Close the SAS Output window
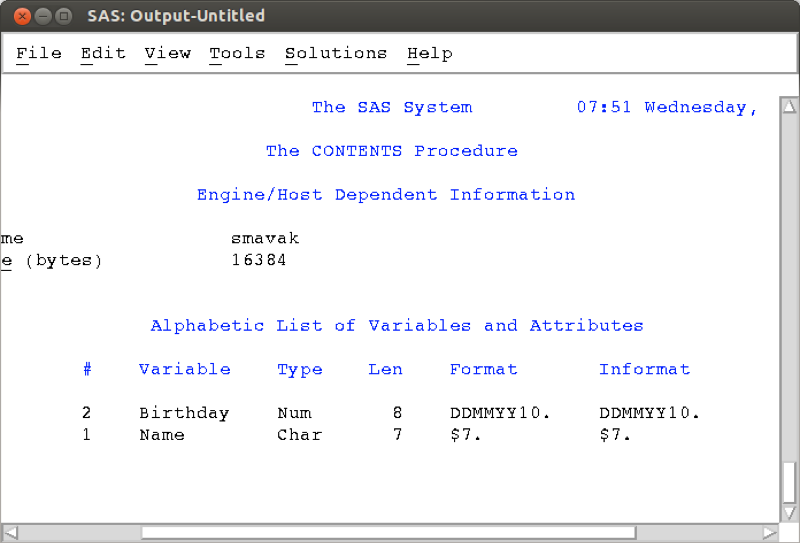The height and width of the screenshot is (543, 800). [x=22, y=16]
